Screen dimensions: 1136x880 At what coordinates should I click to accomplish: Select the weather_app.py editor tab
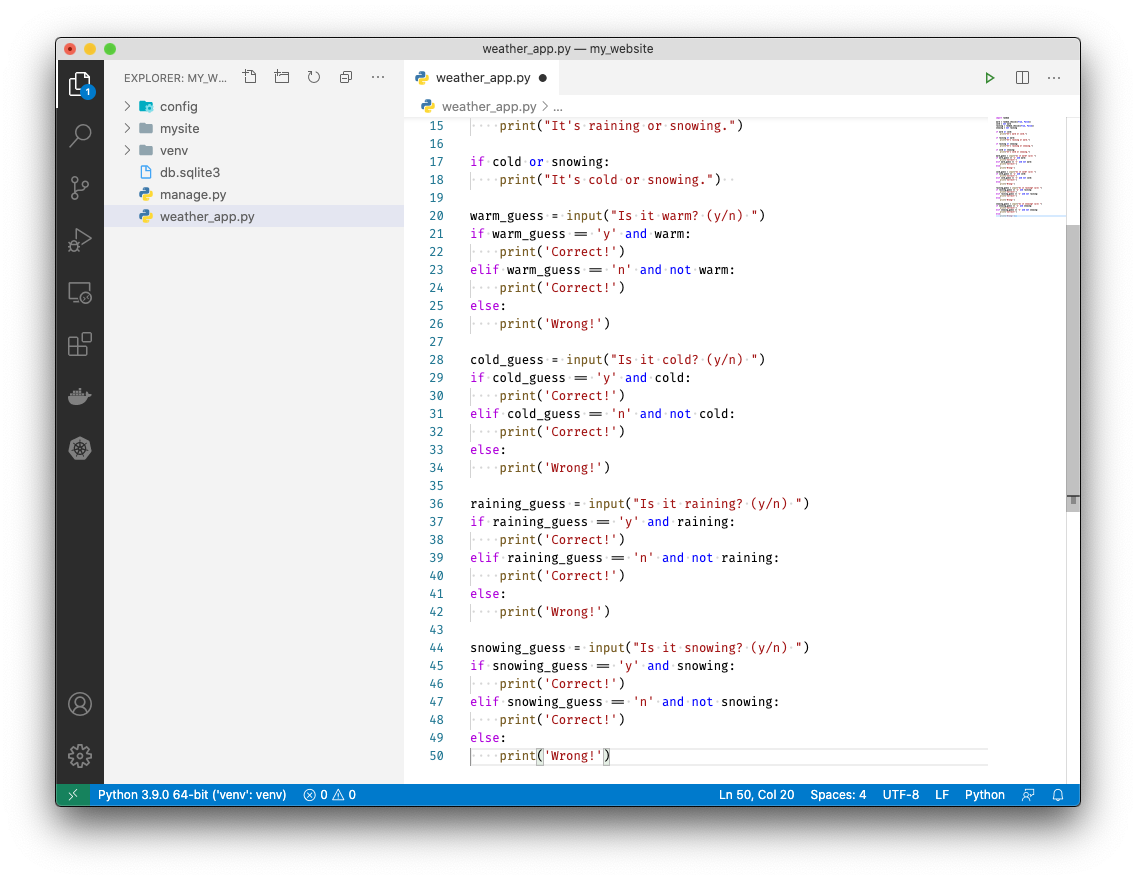[482, 78]
